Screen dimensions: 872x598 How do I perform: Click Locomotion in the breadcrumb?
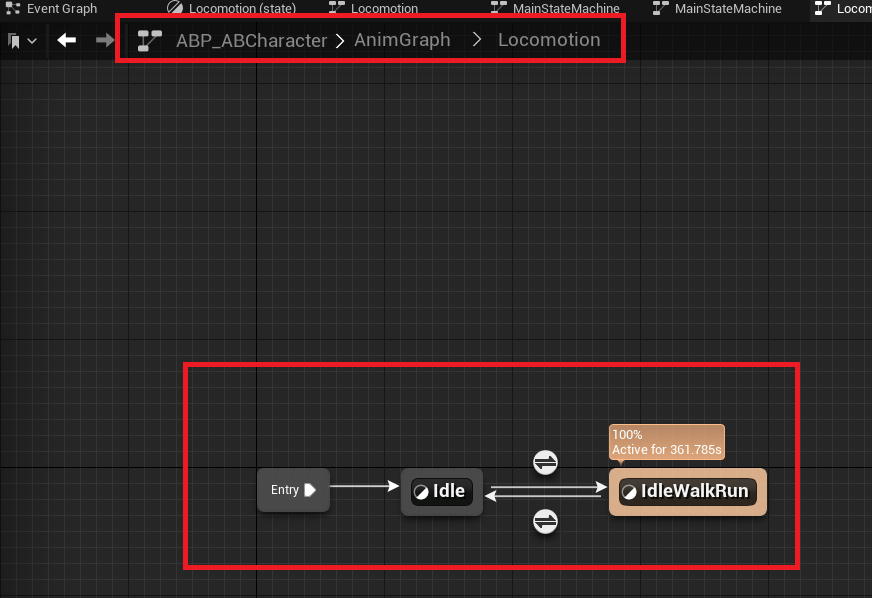coord(549,40)
